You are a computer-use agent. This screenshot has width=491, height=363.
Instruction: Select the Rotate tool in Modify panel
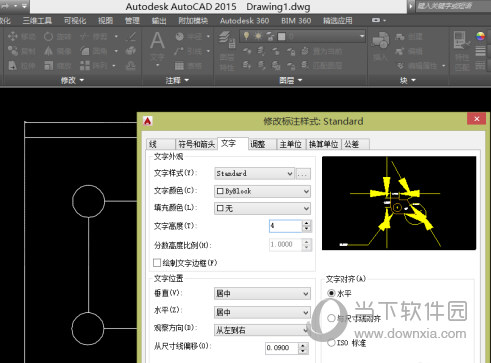click(57, 36)
